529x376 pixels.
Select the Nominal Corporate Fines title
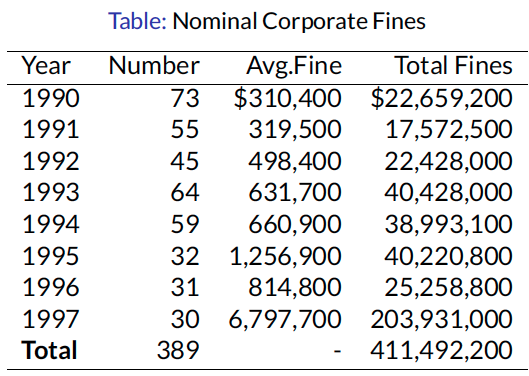point(299,22)
